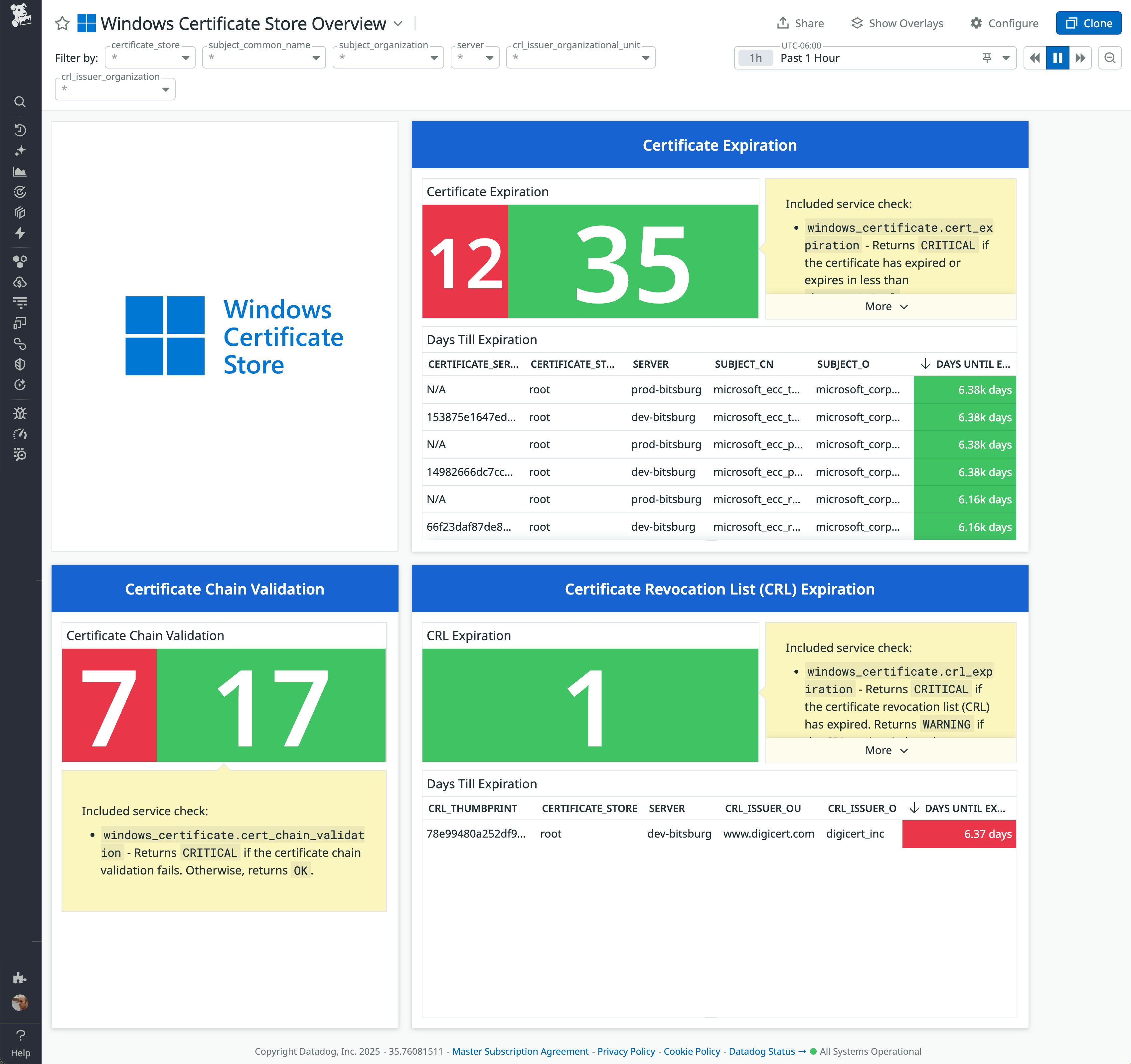Open the logs list icon in the sidebar
Screen dimensions: 1131x1064
click(20, 303)
